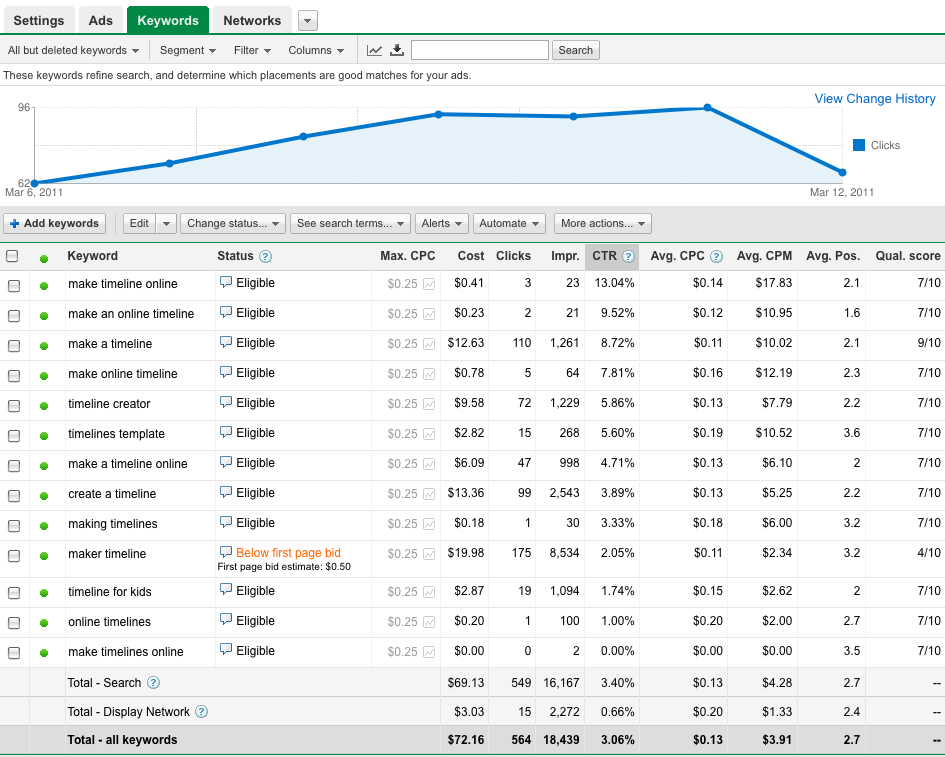Switch to the Ads tab
Viewport: 945px width, 757px height.
(101, 20)
